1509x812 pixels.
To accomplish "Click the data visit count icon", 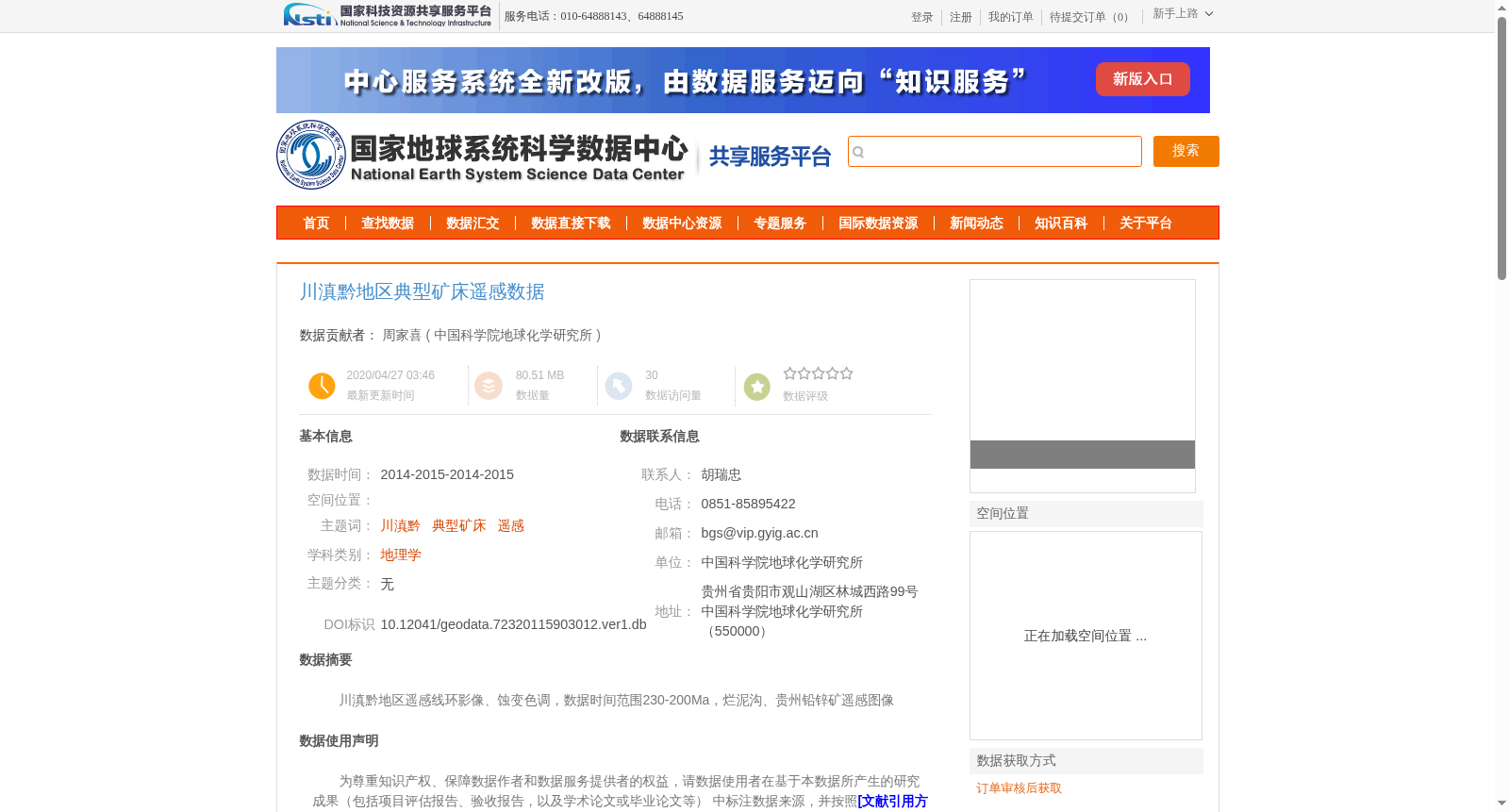I will [x=619, y=386].
